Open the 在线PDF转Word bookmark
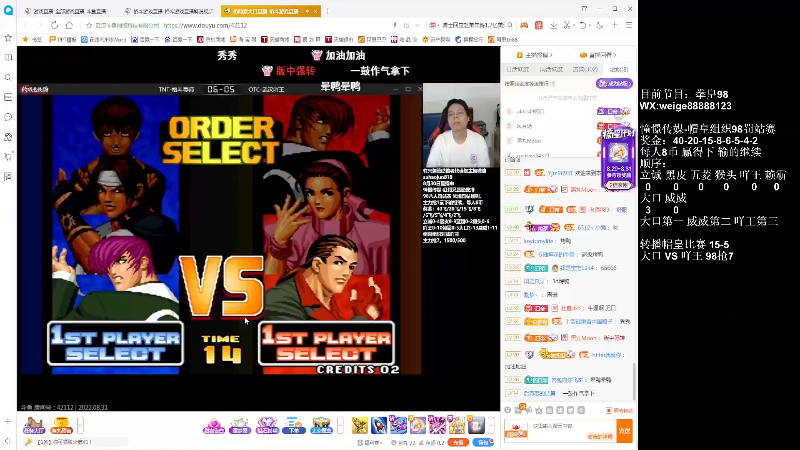Image resolution: width=800 pixels, height=450 pixels. (104, 39)
